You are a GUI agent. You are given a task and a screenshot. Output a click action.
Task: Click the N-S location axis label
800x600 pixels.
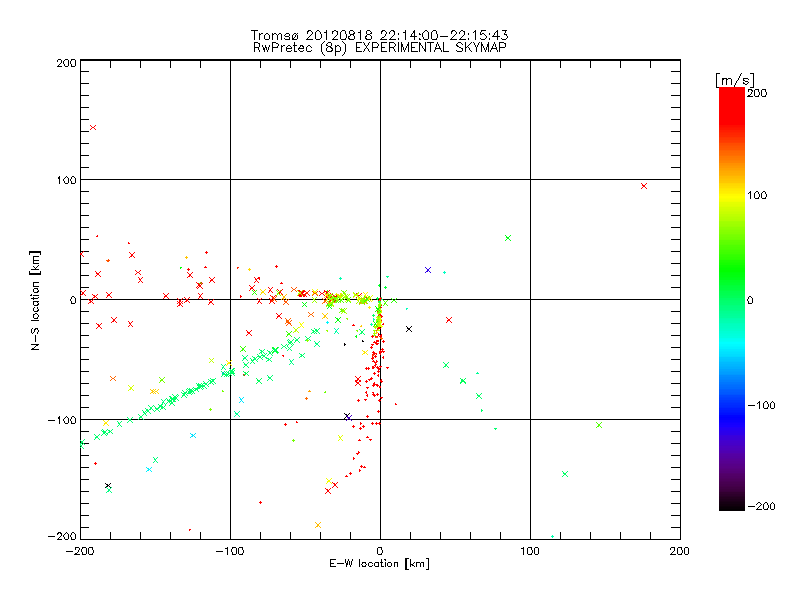point(37,300)
